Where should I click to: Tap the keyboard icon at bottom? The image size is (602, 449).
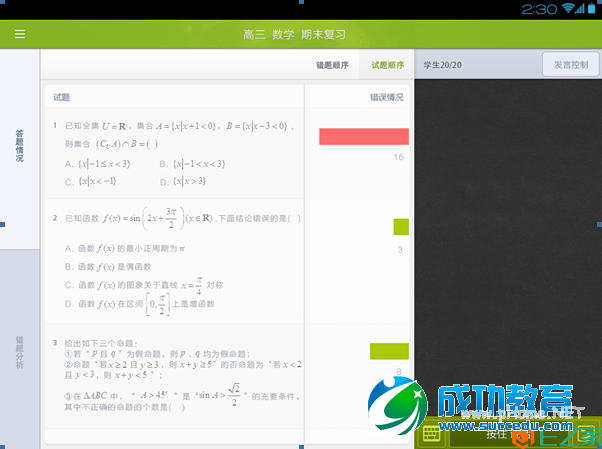pyautogui.click(x=431, y=434)
